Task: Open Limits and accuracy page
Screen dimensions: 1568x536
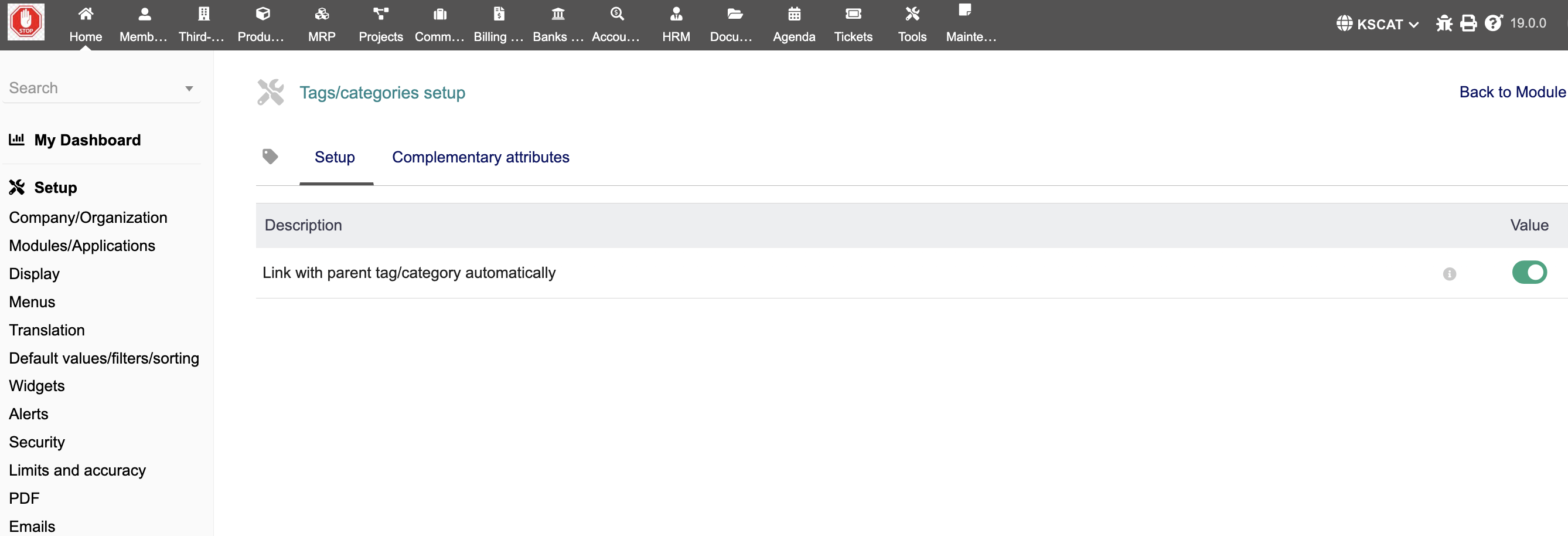Action: pyautogui.click(x=77, y=470)
